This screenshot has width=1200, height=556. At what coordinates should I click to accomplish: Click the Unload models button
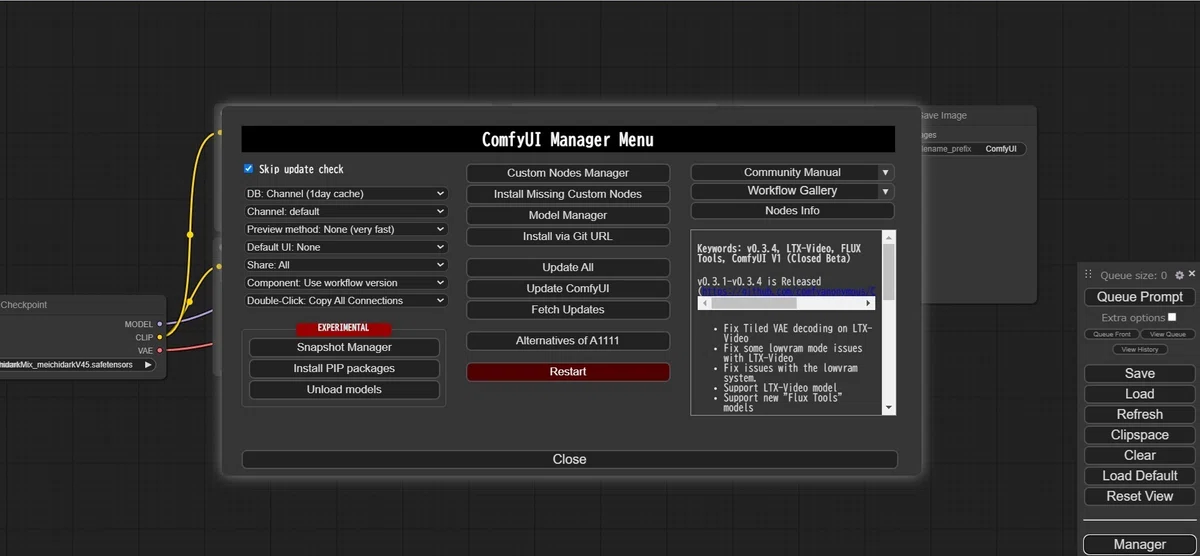[x=344, y=389]
